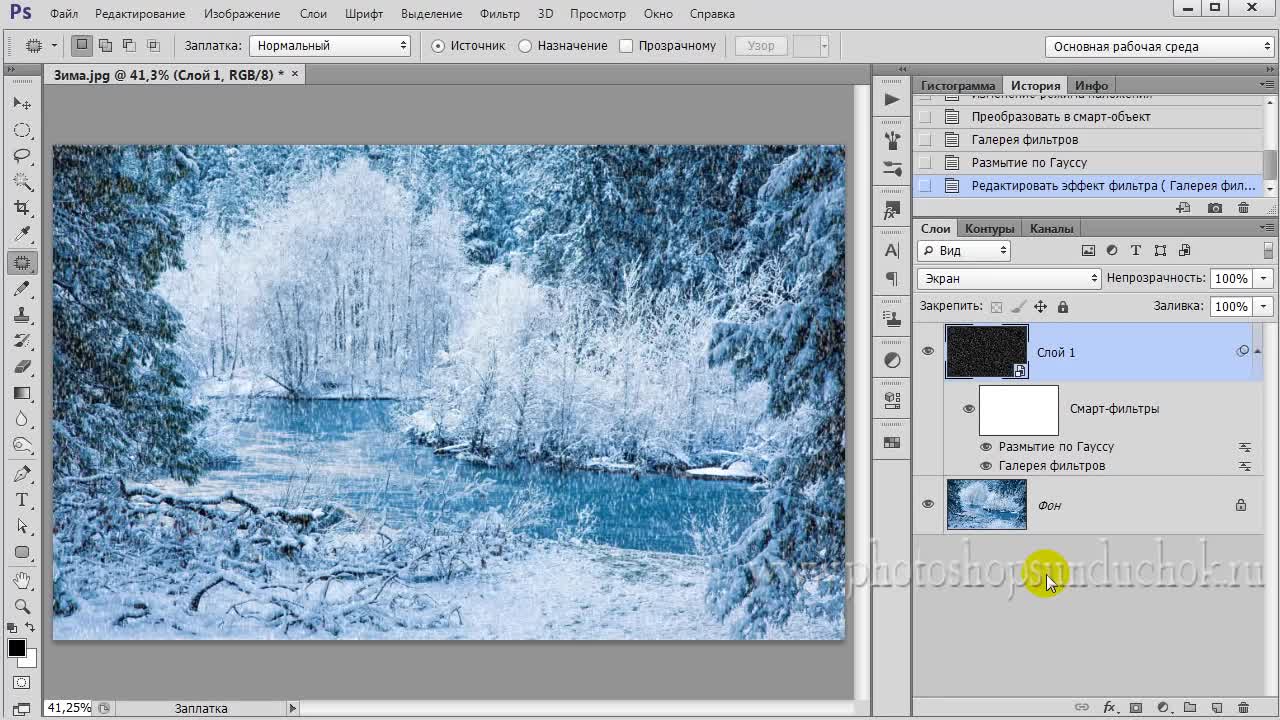Open the Character panel icon
This screenshot has width=1280, height=720.
[892, 251]
